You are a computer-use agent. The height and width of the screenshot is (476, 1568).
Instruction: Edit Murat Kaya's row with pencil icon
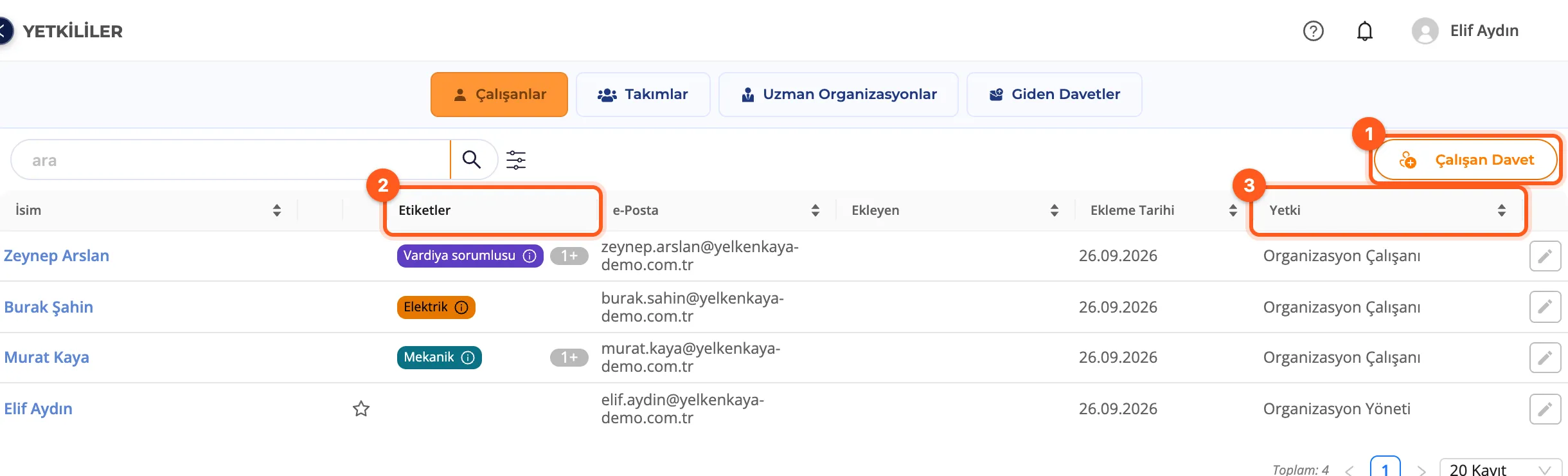[x=1545, y=357]
